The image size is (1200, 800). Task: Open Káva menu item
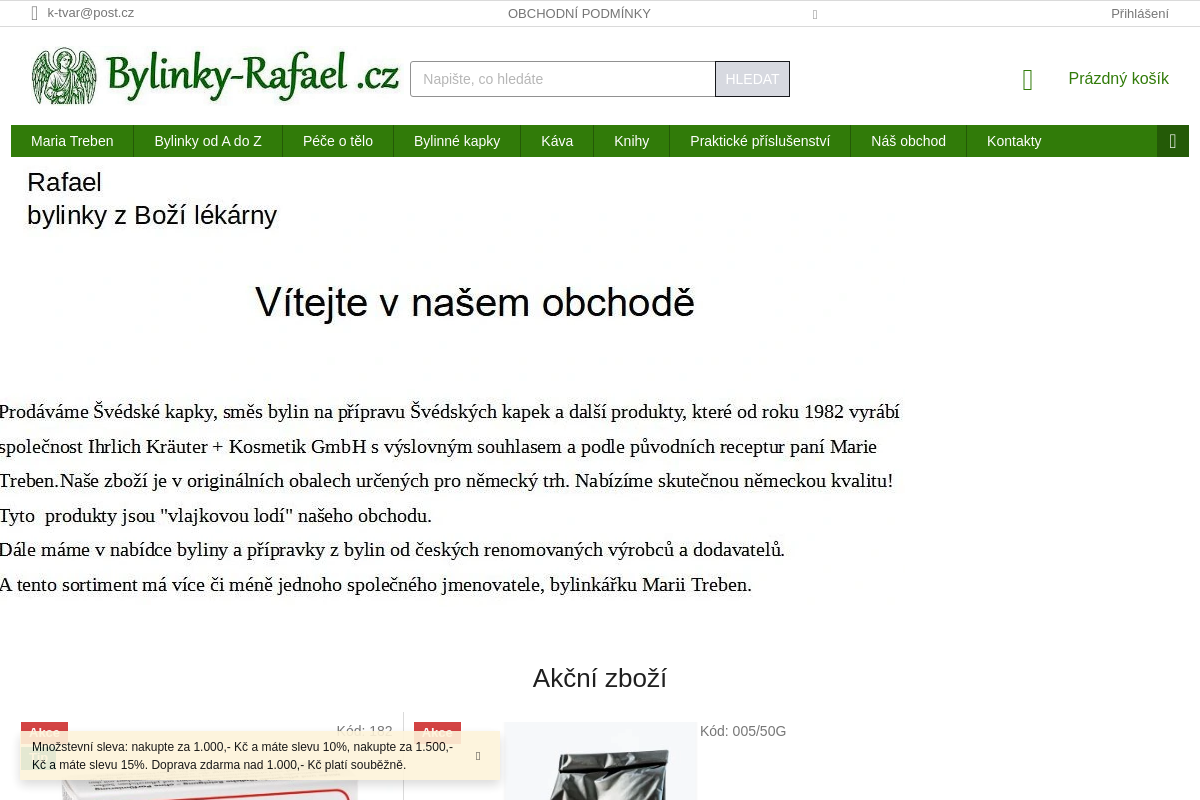(x=557, y=141)
